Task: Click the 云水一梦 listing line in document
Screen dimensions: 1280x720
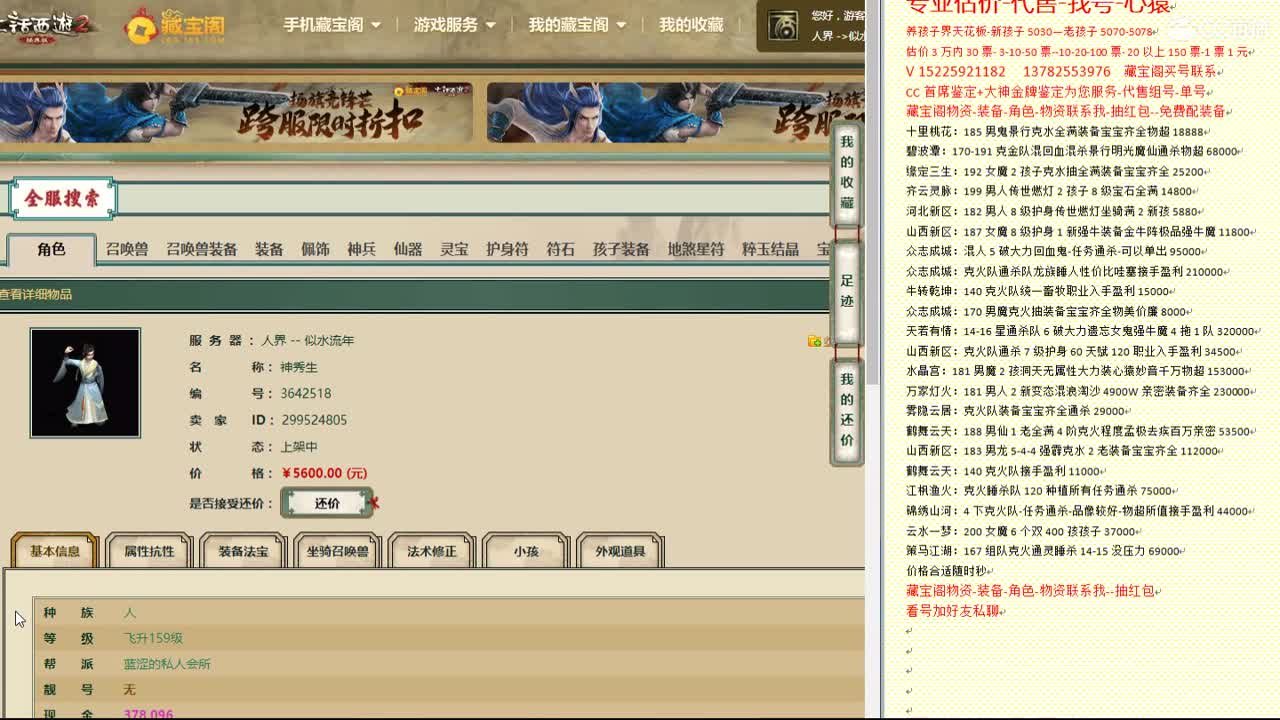Action: [x=1024, y=531]
